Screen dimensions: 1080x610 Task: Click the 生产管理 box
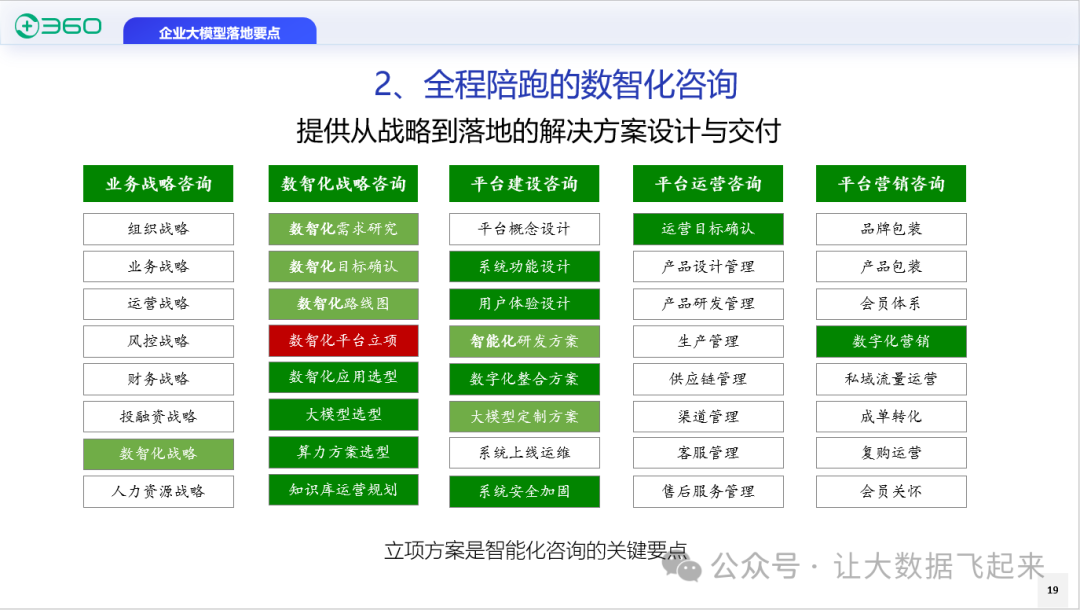(708, 341)
